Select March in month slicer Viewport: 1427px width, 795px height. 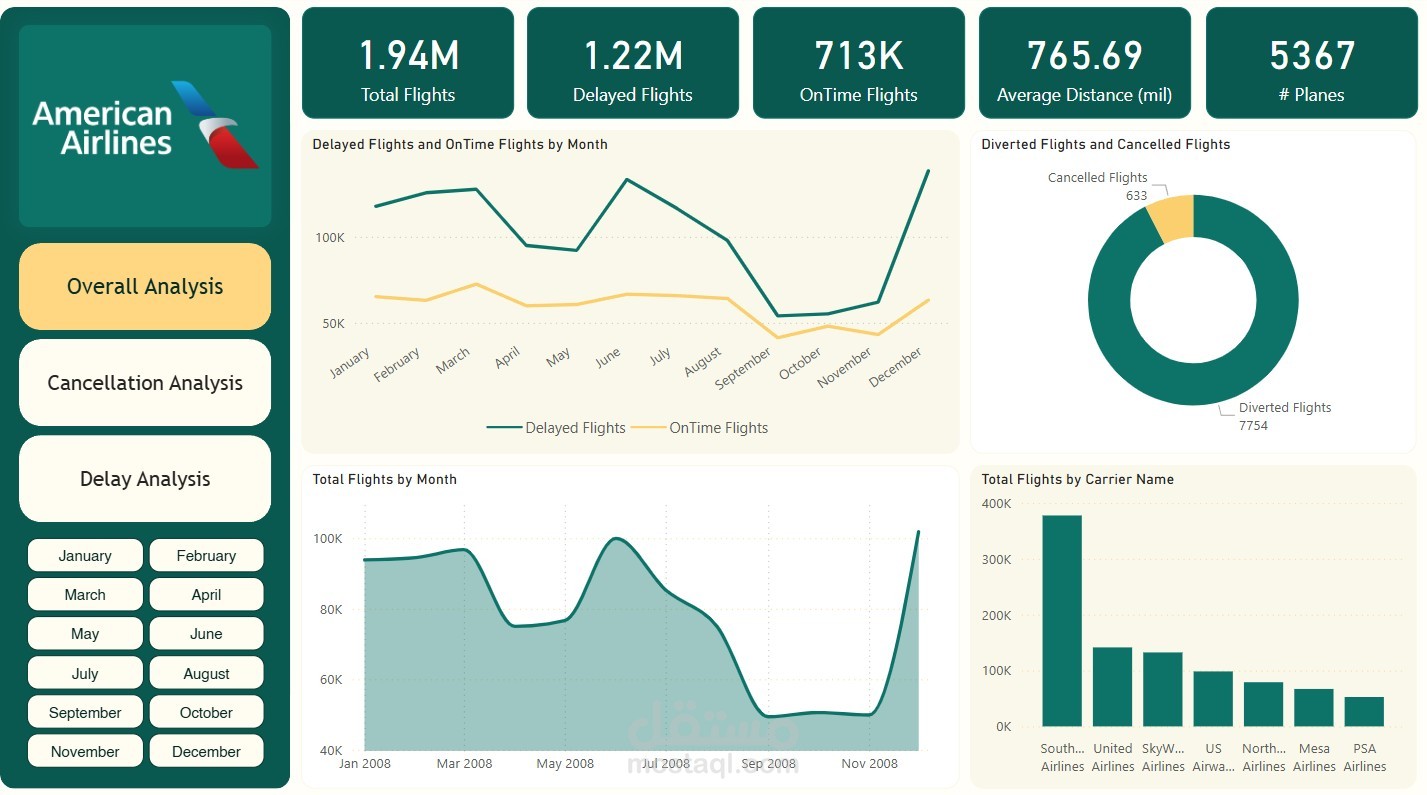(85, 594)
